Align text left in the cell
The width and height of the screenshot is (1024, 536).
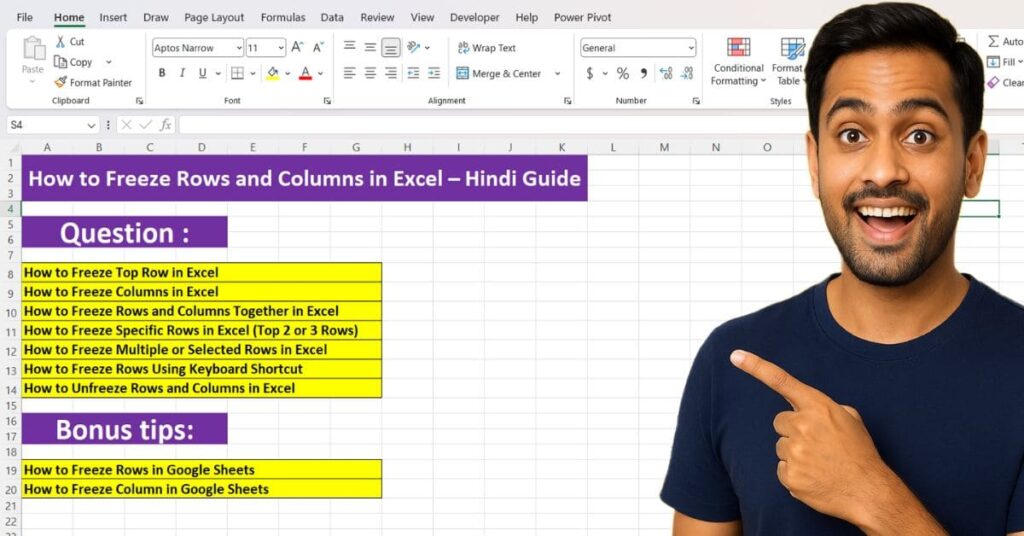(350, 73)
